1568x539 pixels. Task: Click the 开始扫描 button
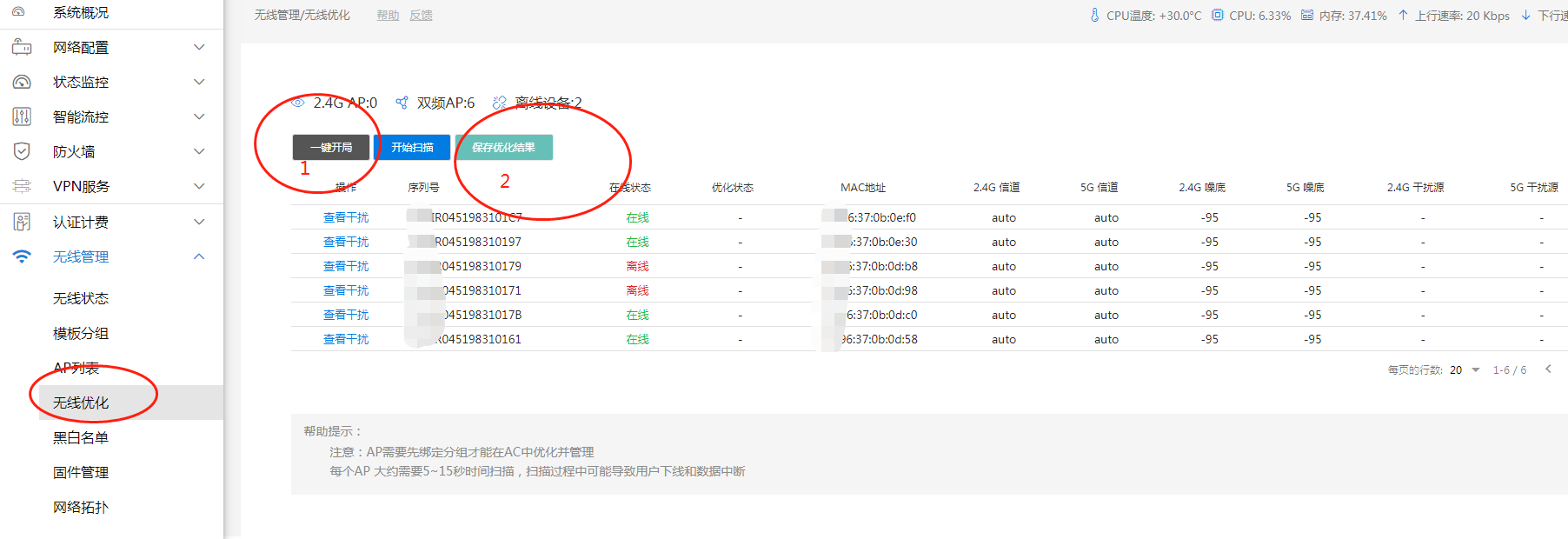(412, 148)
